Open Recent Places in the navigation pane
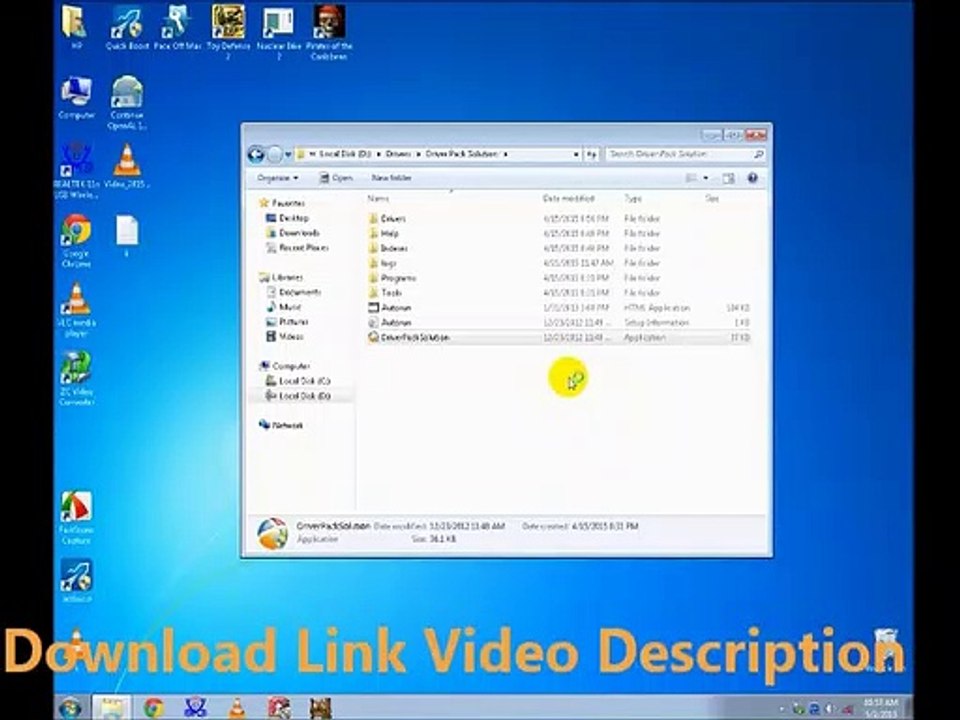This screenshot has width=960, height=720. pyautogui.click(x=303, y=247)
